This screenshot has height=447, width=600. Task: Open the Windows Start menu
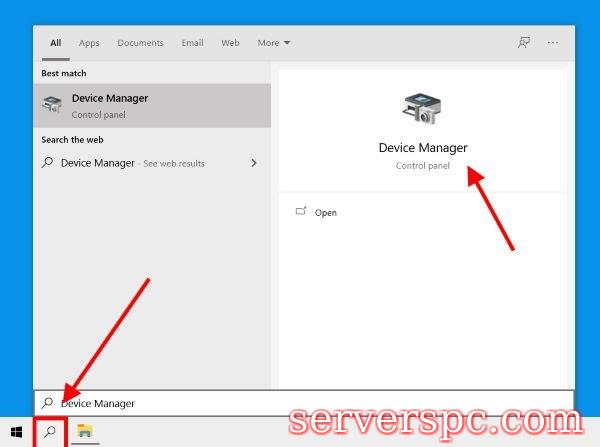point(16,432)
